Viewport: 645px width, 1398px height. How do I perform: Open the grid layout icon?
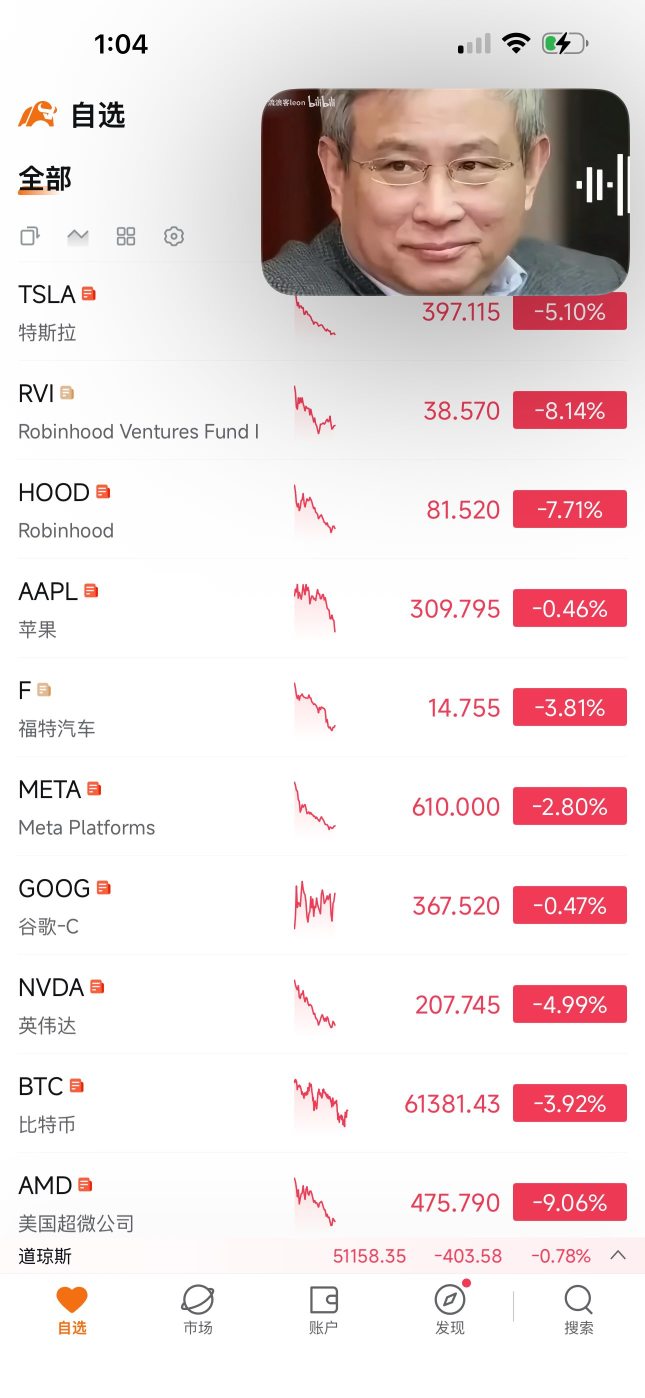126,236
